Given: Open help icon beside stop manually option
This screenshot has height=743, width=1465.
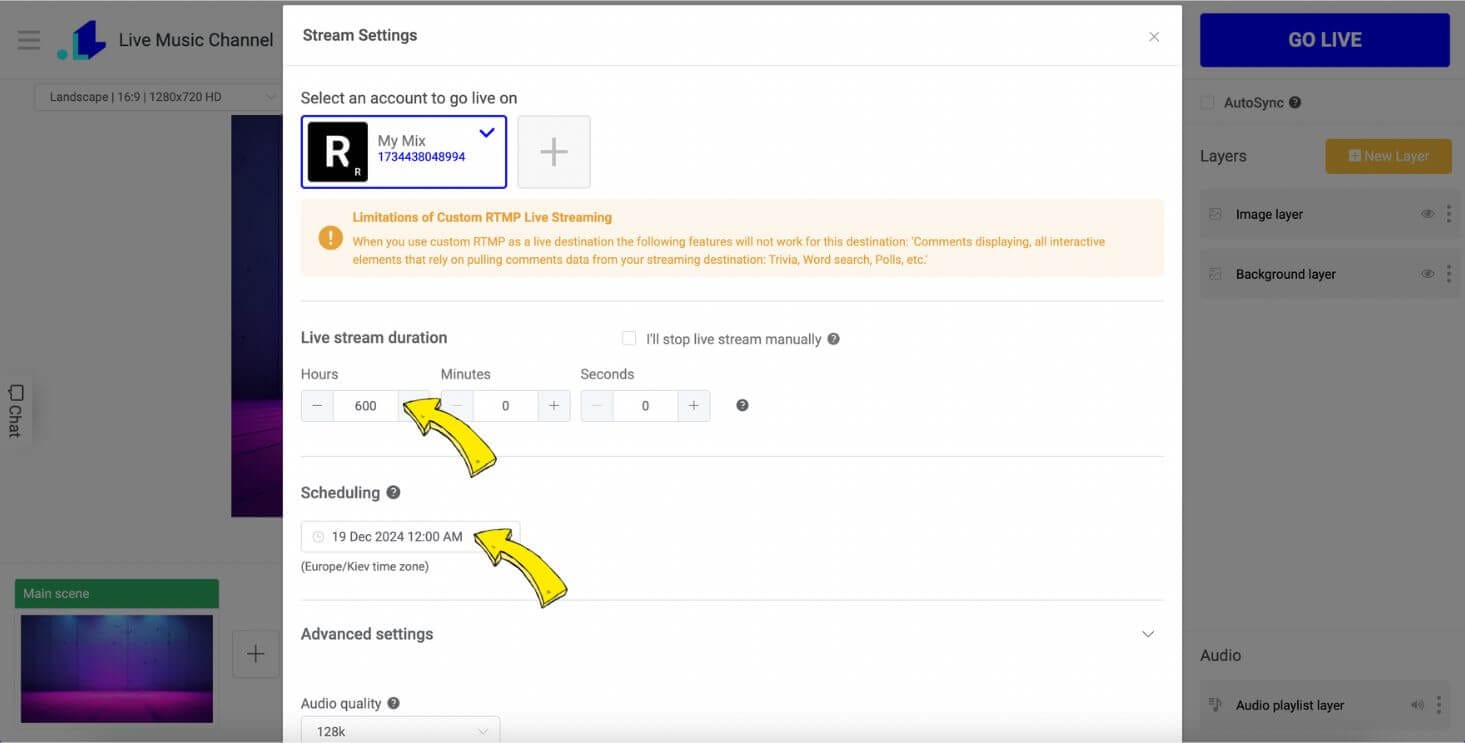Looking at the screenshot, I should [833, 339].
